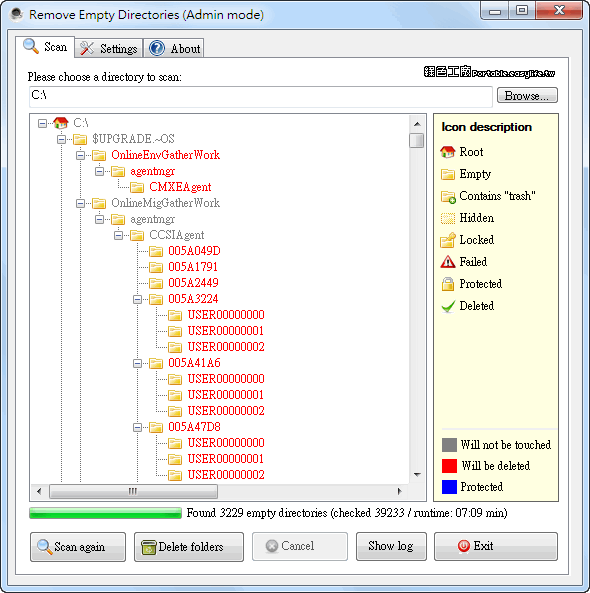This screenshot has width=590, height=593.
Task: Click the 'Found 3229 empty directories' status text
Action: coord(347,513)
